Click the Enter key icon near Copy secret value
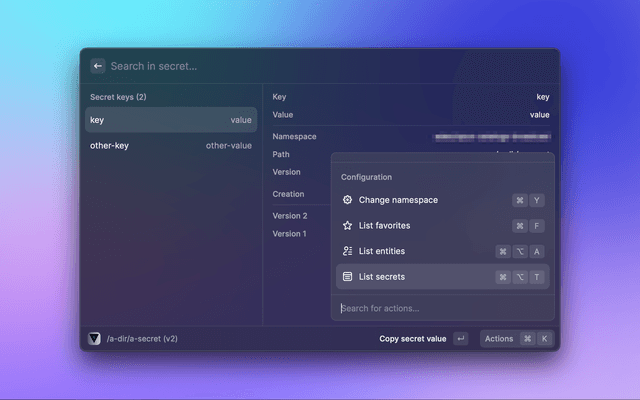This screenshot has height=400, width=640. [x=460, y=339]
